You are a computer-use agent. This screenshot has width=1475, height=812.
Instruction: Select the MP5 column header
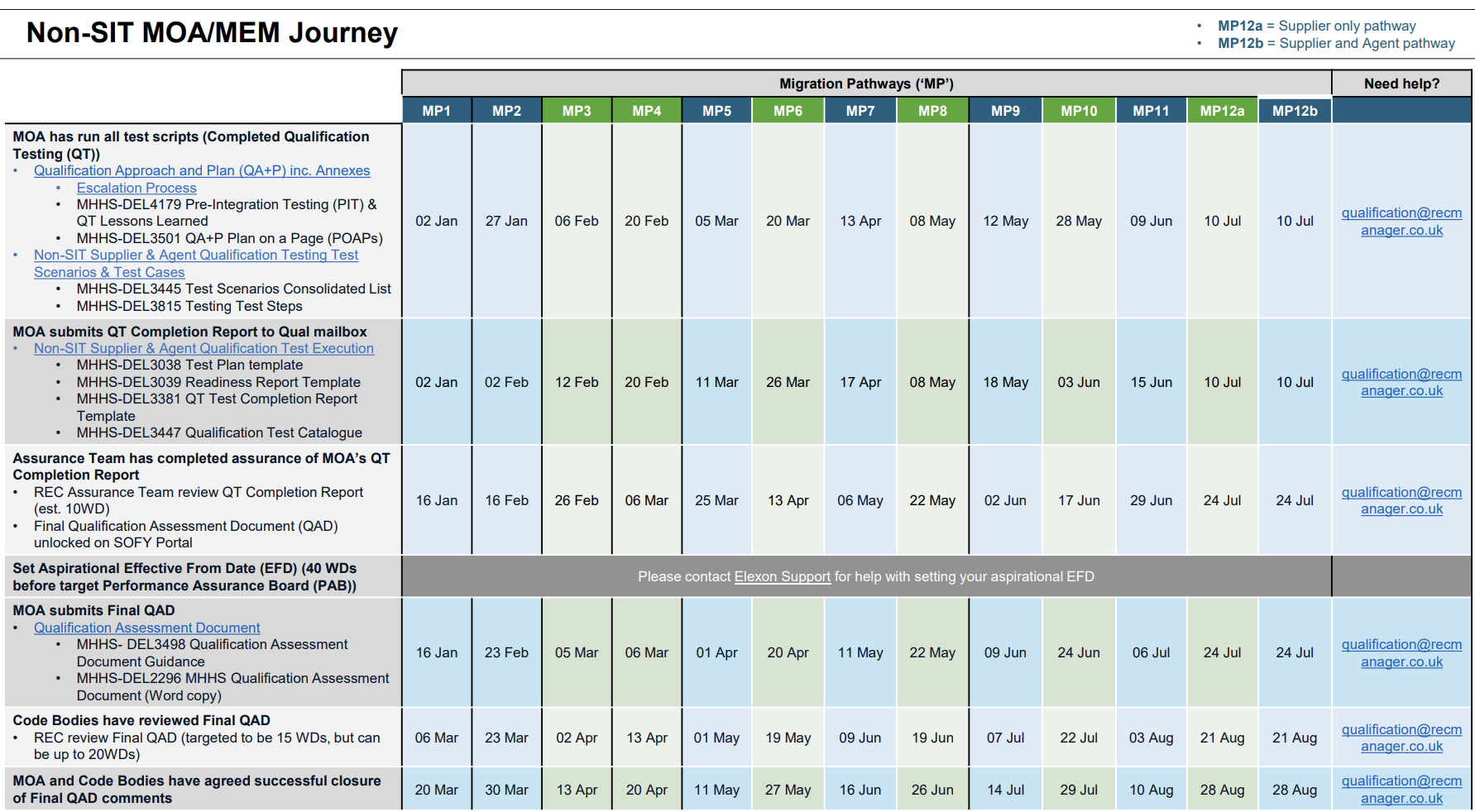coord(717,110)
